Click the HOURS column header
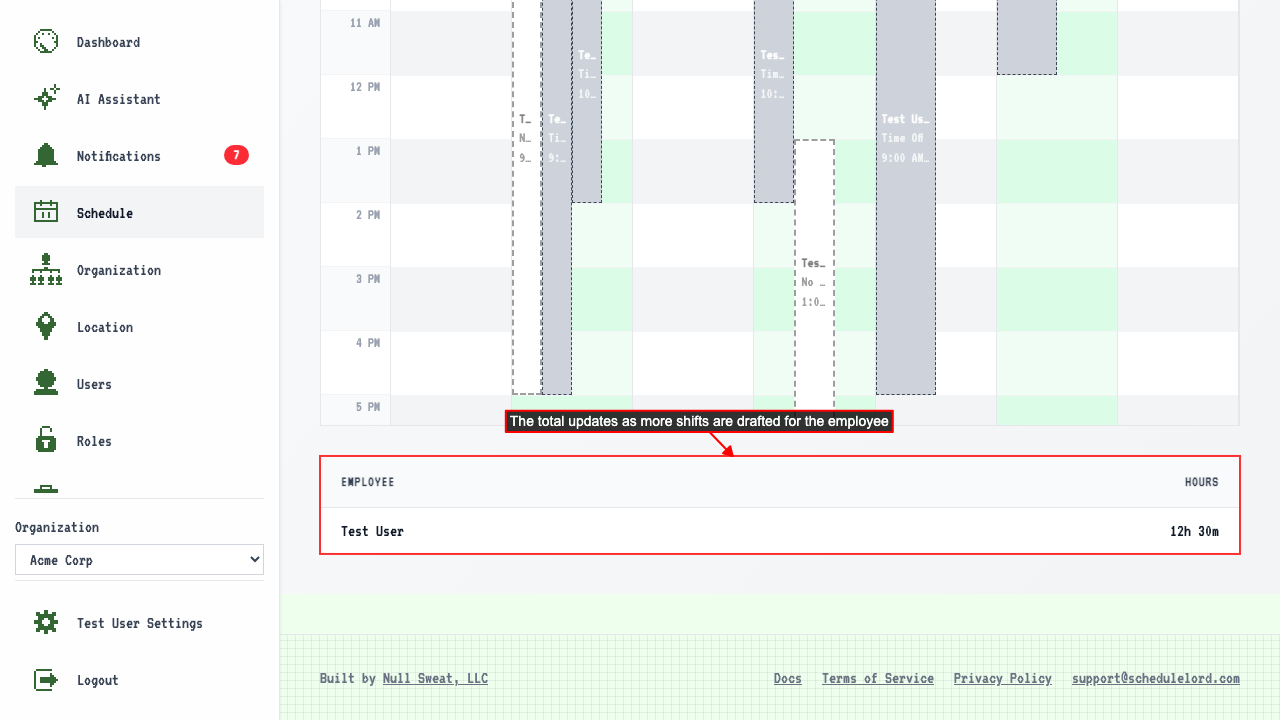This screenshot has height=720, width=1280. (x=1202, y=482)
